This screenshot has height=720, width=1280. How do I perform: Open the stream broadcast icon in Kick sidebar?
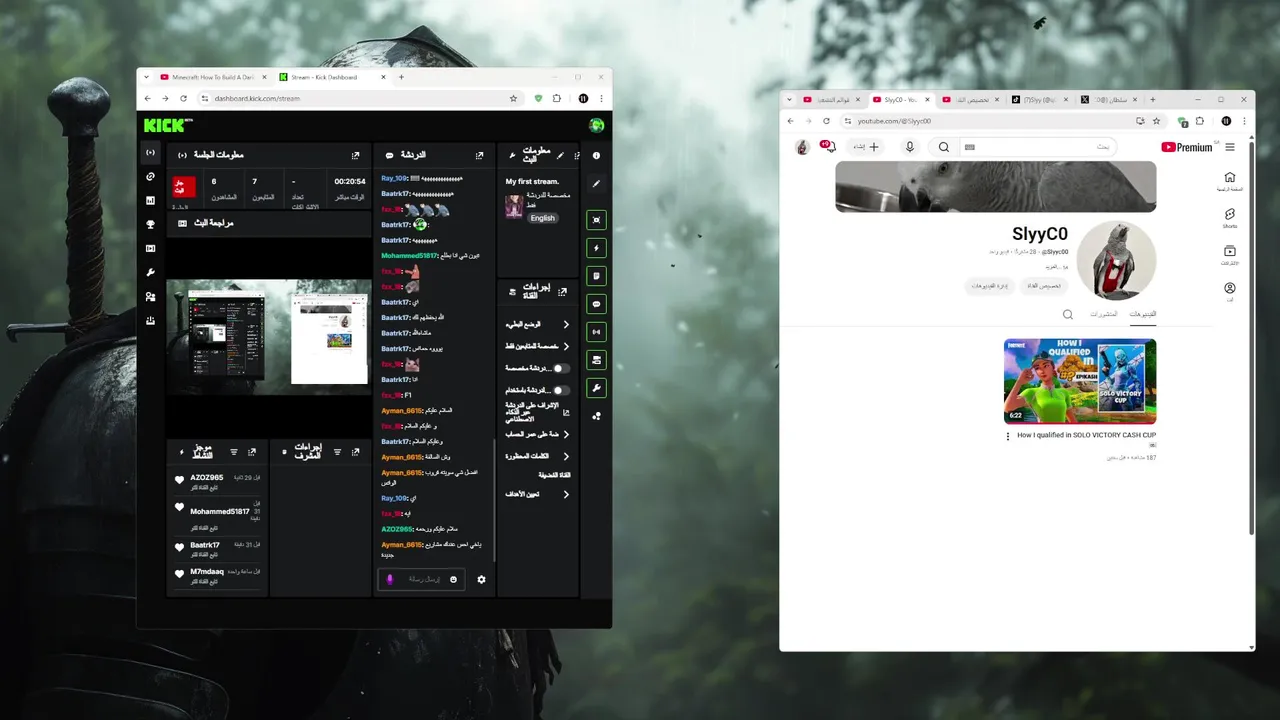(x=150, y=153)
